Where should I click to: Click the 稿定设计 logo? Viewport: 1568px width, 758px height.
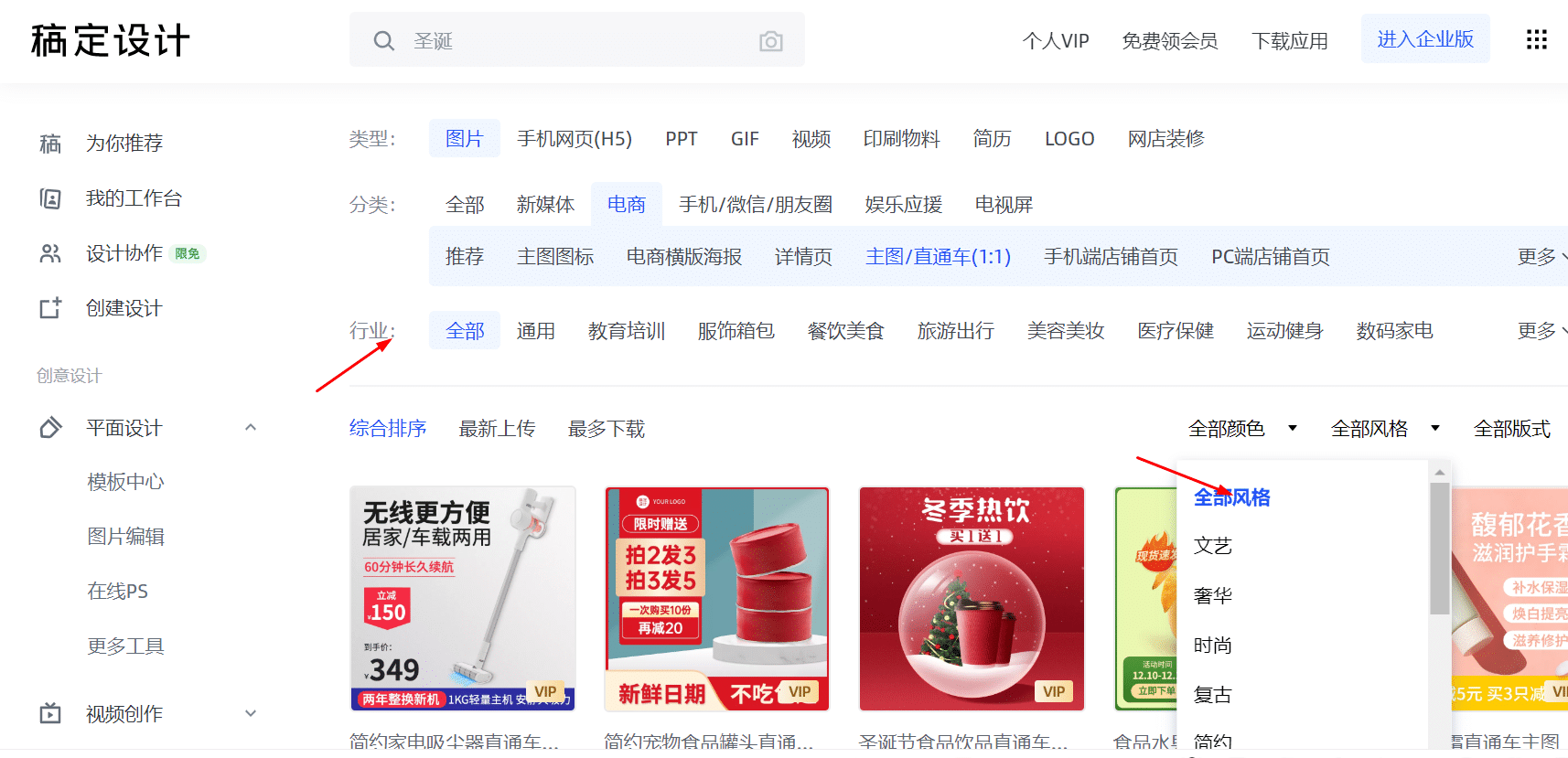[110, 41]
